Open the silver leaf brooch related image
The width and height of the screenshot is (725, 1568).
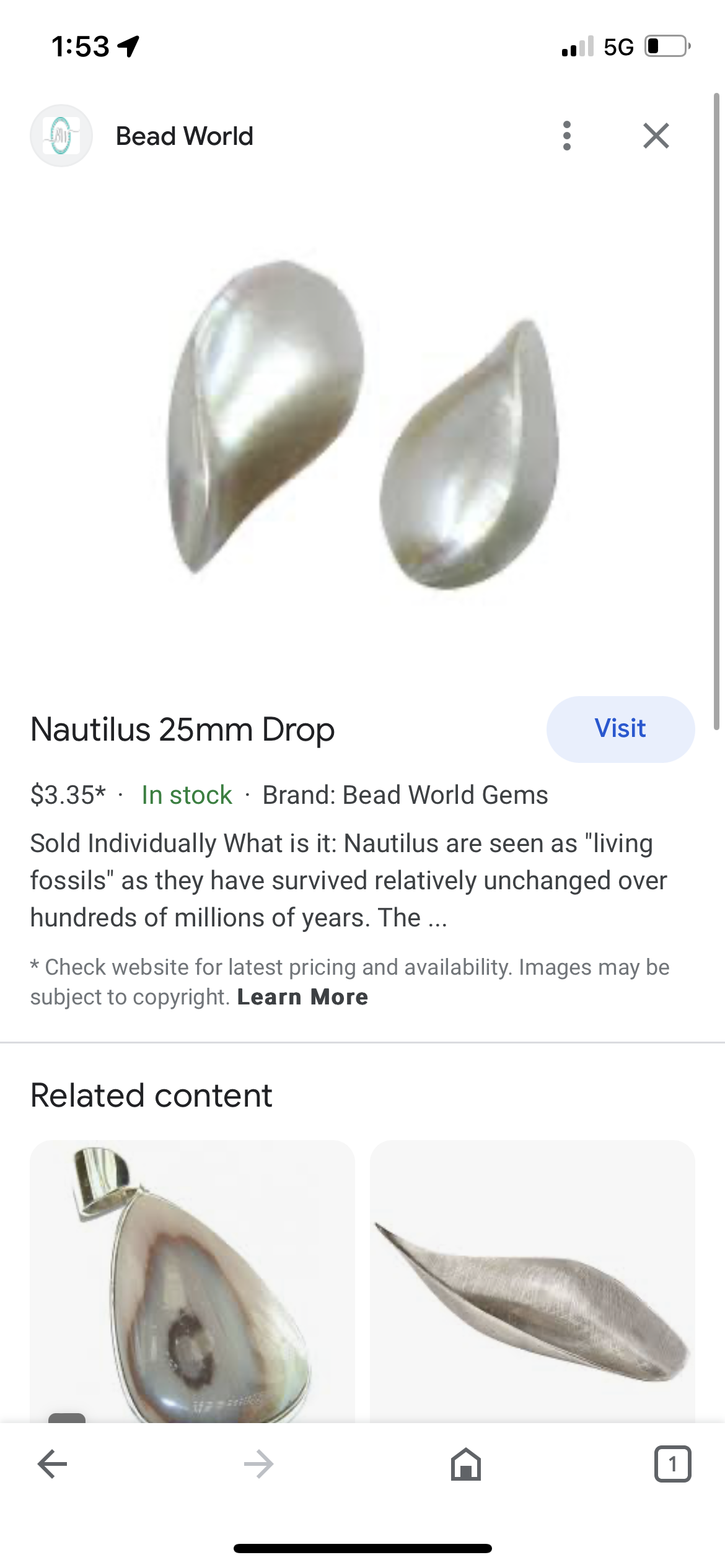pos(532,1281)
